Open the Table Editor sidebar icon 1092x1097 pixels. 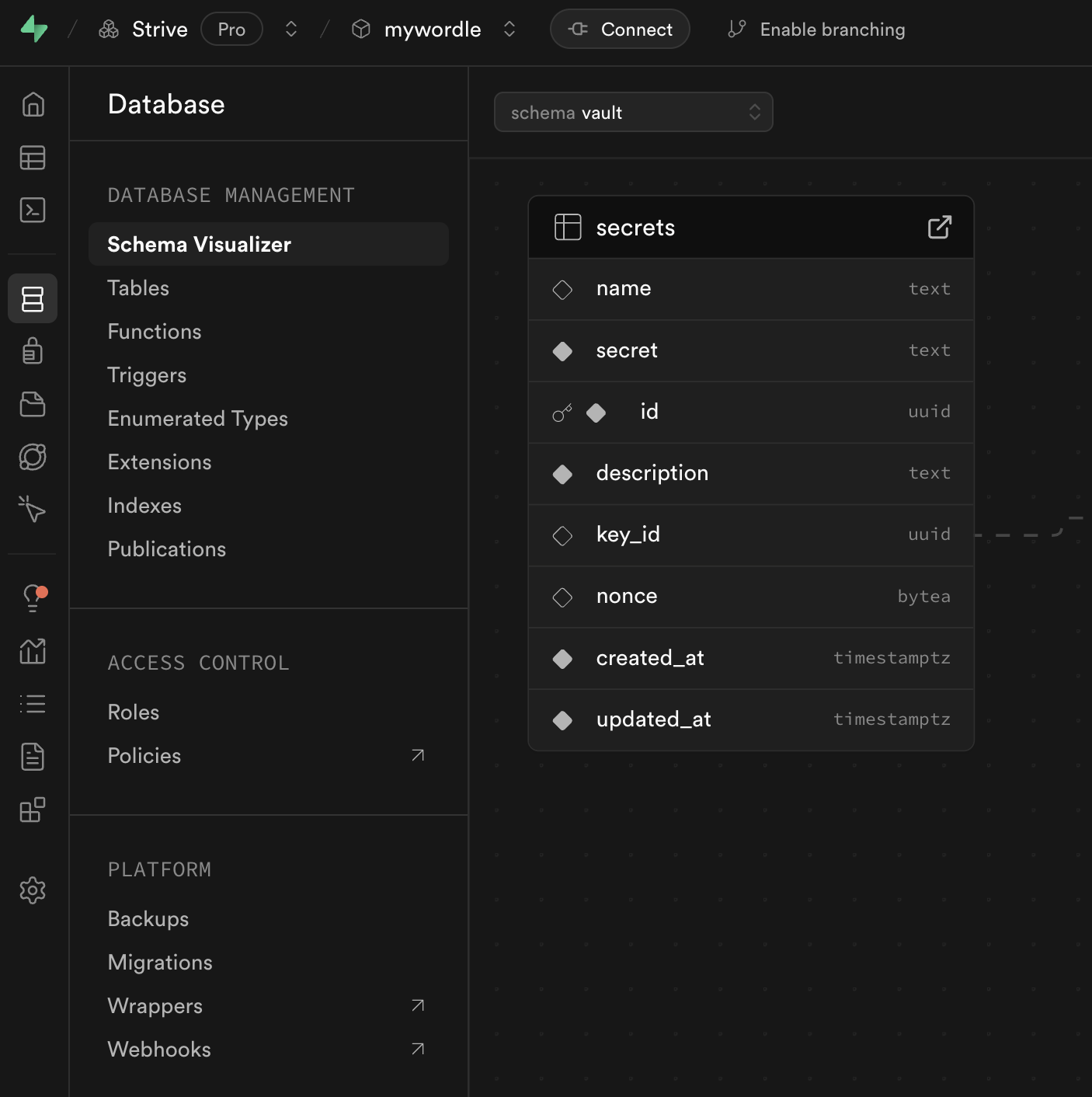point(33,158)
